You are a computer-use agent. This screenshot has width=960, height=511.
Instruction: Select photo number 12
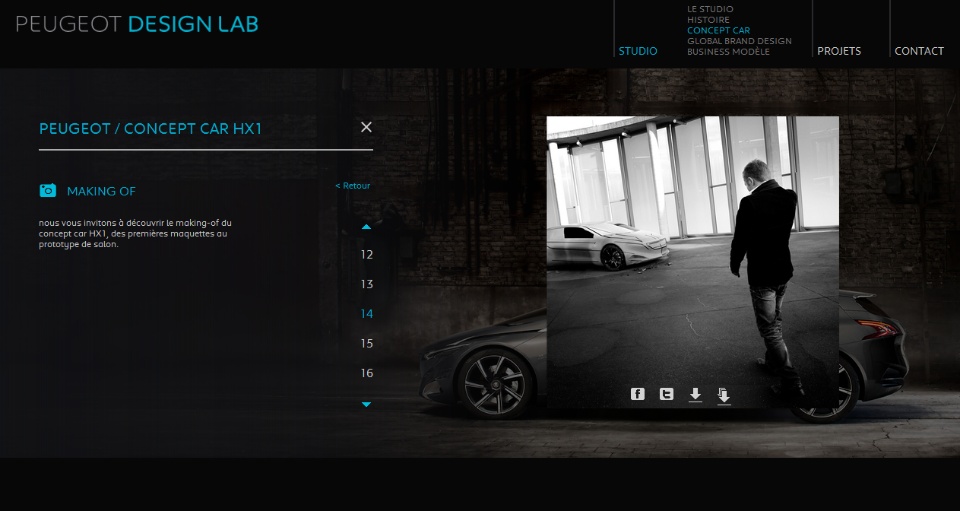coord(367,255)
